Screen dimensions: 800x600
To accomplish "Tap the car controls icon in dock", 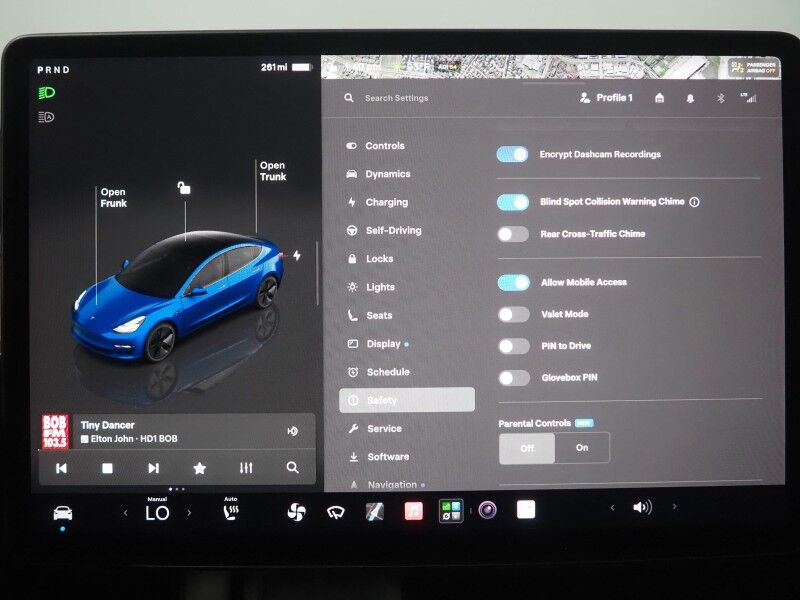I will [x=63, y=512].
